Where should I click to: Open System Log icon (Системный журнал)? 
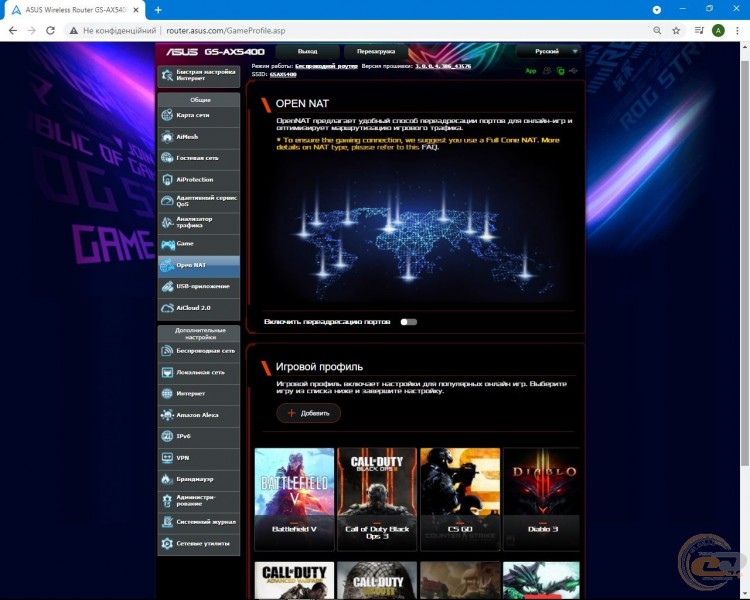point(167,522)
